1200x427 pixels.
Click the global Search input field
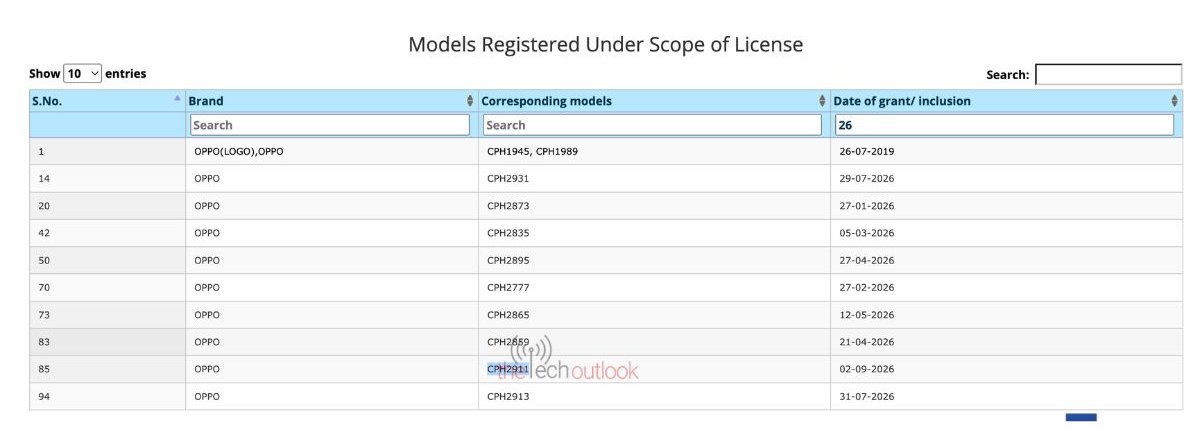coord(1108,74)
